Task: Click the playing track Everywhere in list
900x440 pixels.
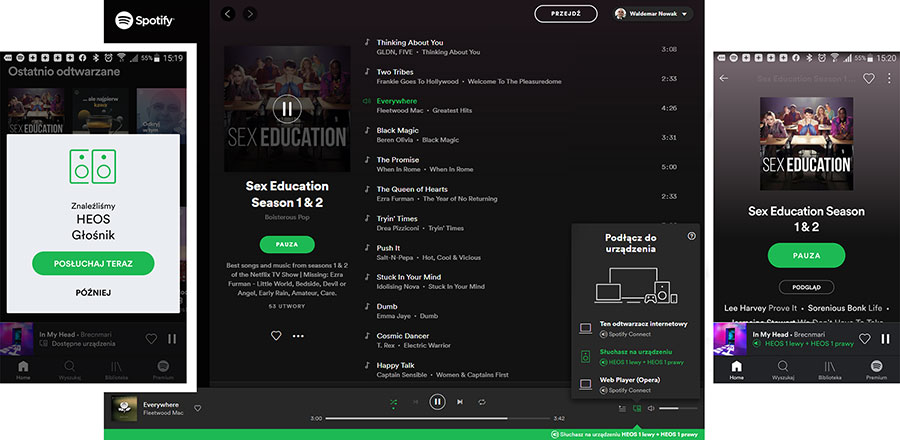Action: 397,101
